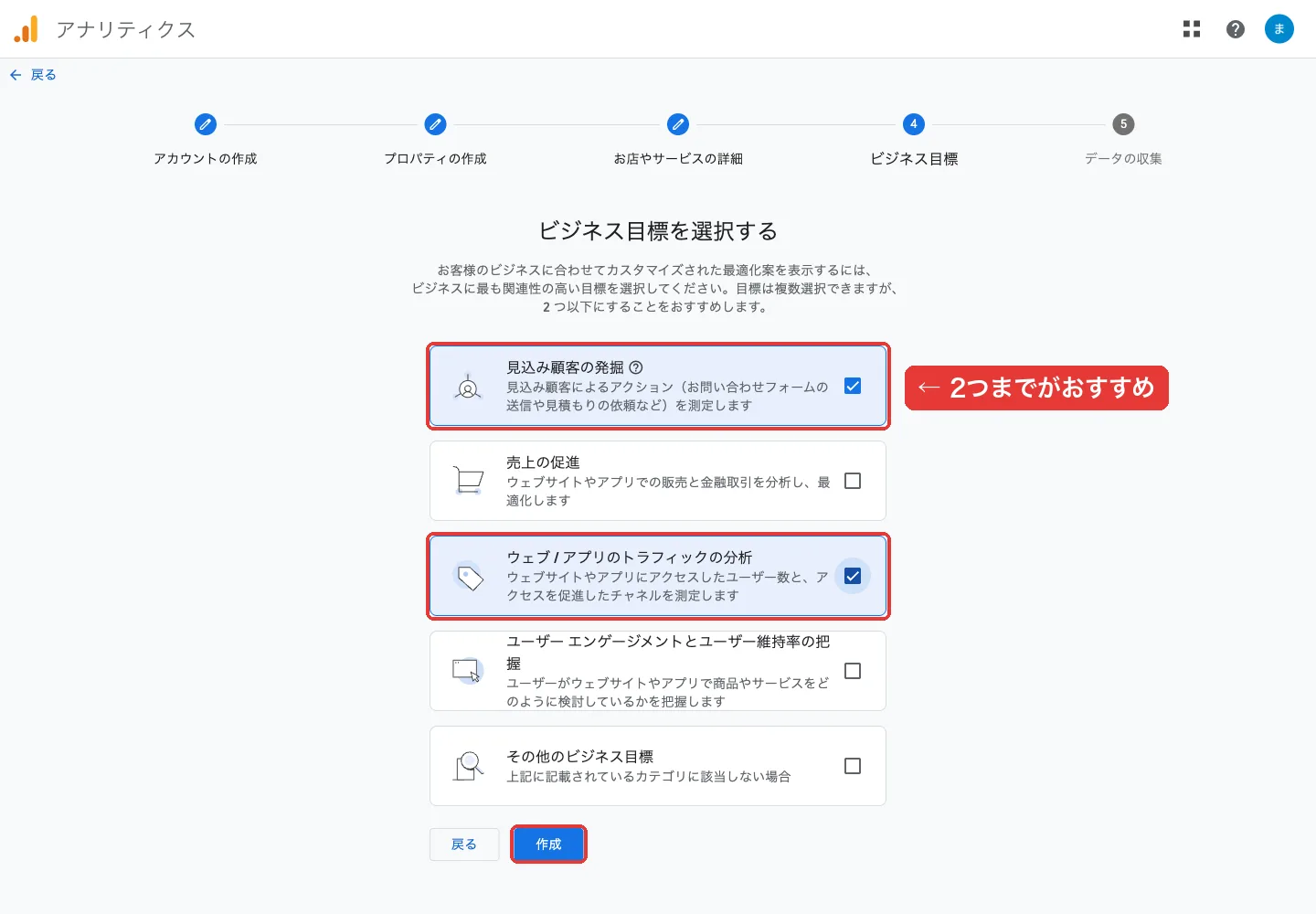Click the help icon beside 見込み顧客の発掘
1316x914 pixels.
tap(636, 367)
